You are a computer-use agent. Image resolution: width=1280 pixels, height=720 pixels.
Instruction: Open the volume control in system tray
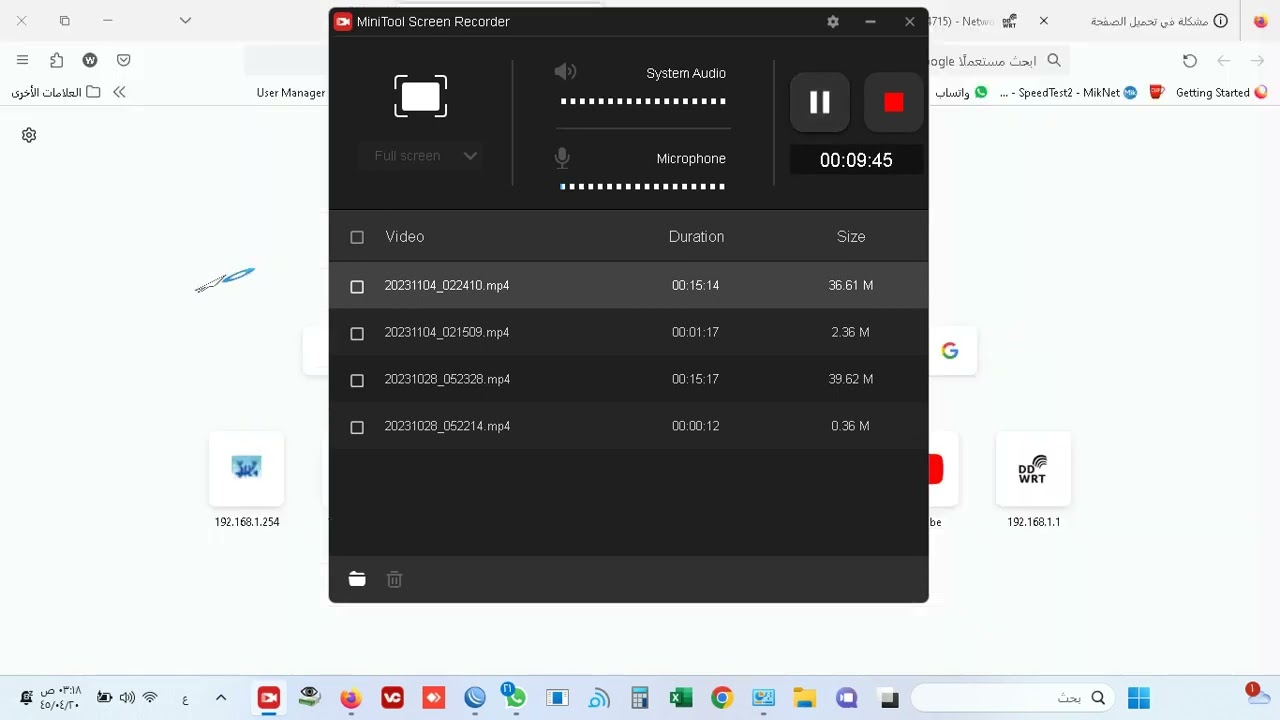click(127, 698)
